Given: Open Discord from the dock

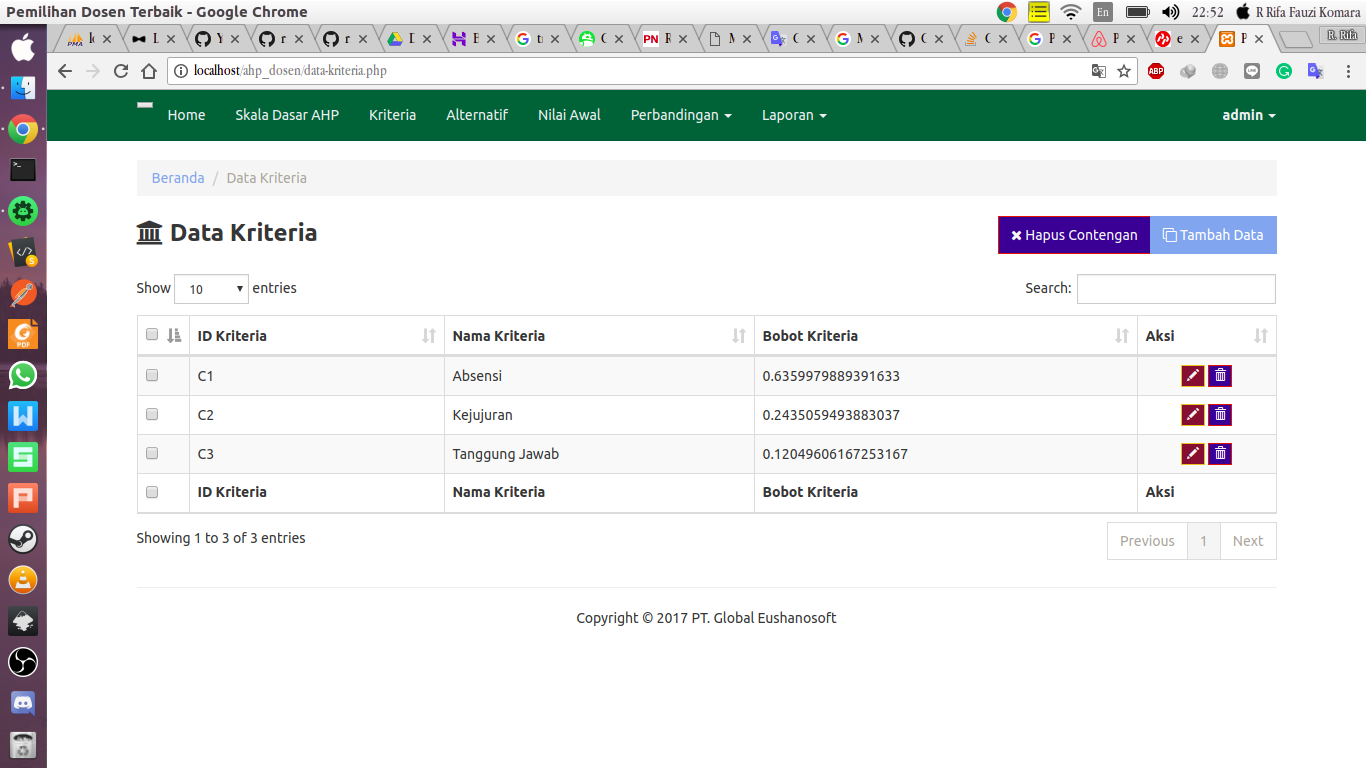Looking at the screenshot, I should [x=23, y=703].
